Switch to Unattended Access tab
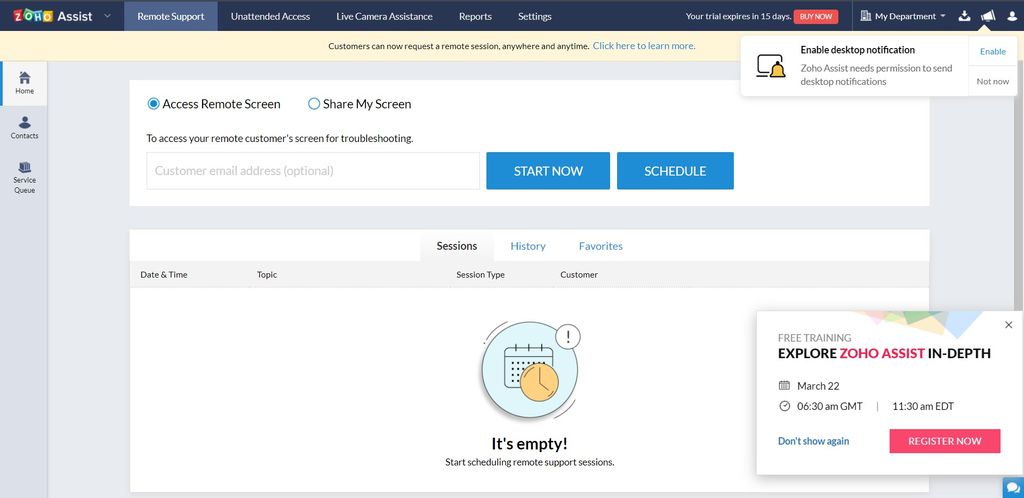This screenshot has height=498, width=1024. 270,16
